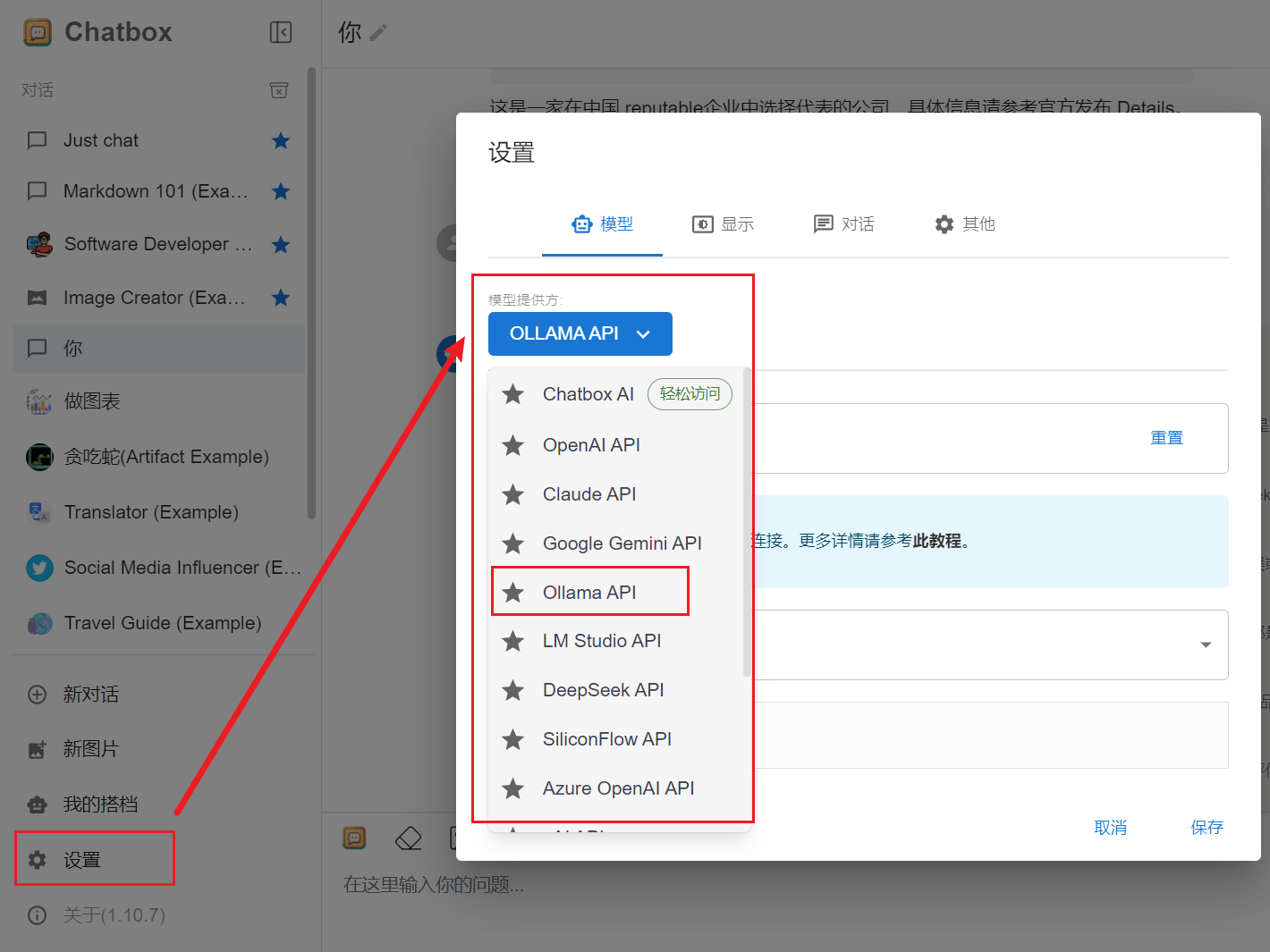
Task: Select Chatbox AI from provider list
Action: tap(616, 394)
